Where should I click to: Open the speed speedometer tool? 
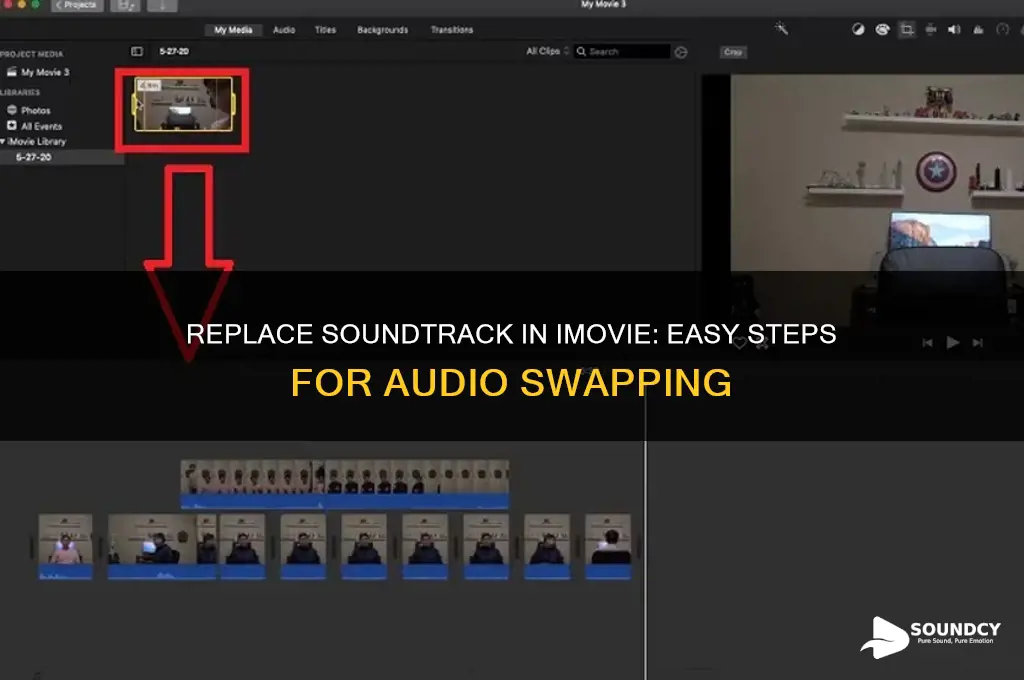coord(1002,29)
